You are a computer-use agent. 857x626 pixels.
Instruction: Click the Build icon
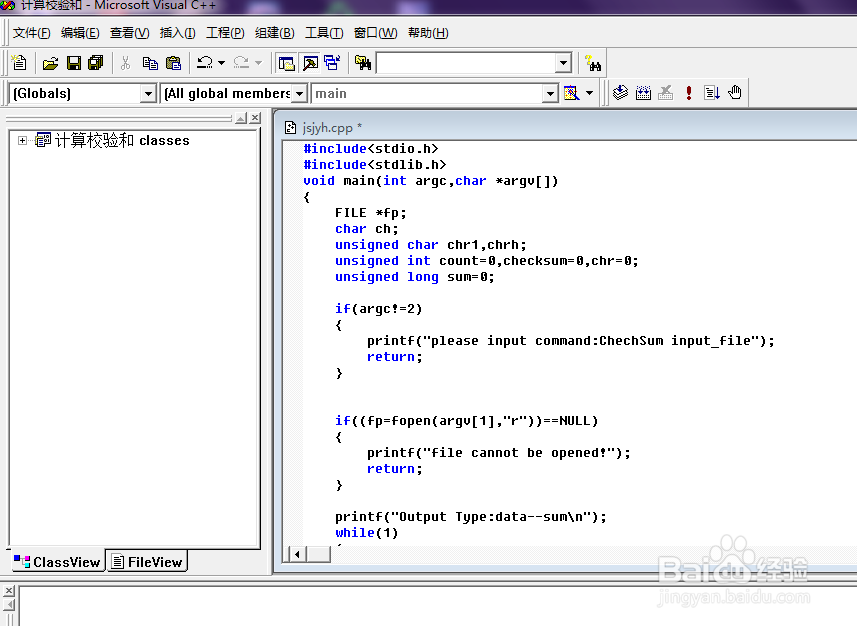643,93
